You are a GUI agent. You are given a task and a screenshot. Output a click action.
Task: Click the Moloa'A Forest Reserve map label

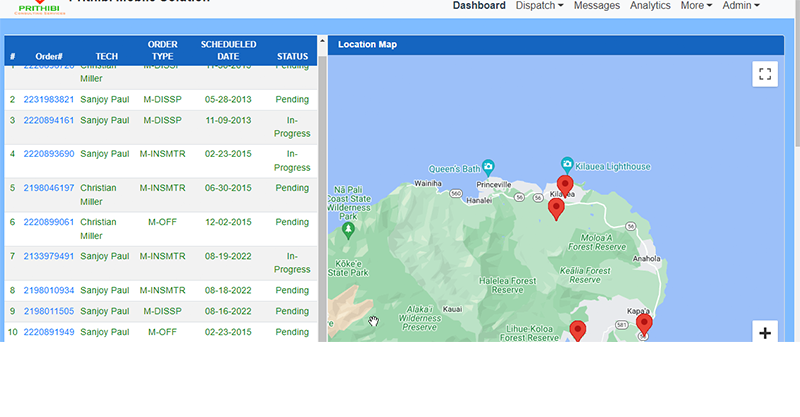[597, 242]
